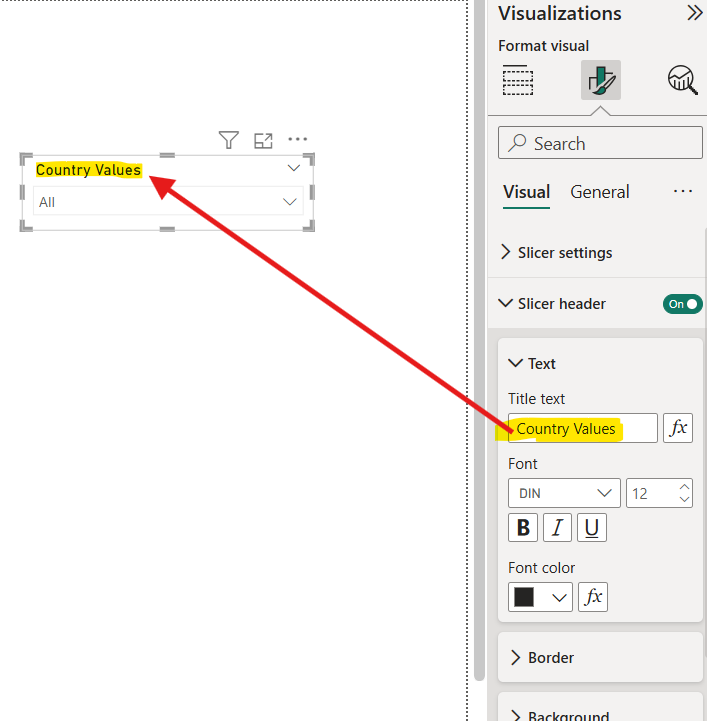
Task: Open the slicer's All dropdown
Action: 168,202
